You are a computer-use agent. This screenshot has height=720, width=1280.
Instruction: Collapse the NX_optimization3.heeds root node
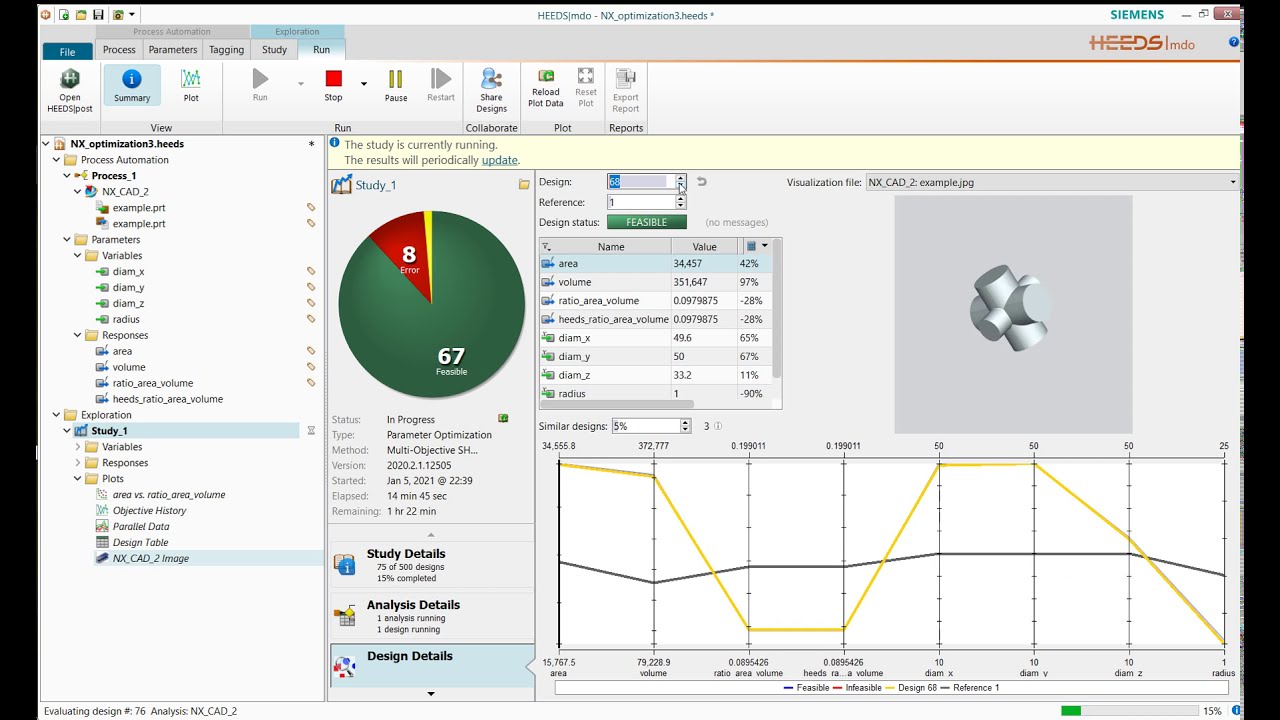click(45, 144)
